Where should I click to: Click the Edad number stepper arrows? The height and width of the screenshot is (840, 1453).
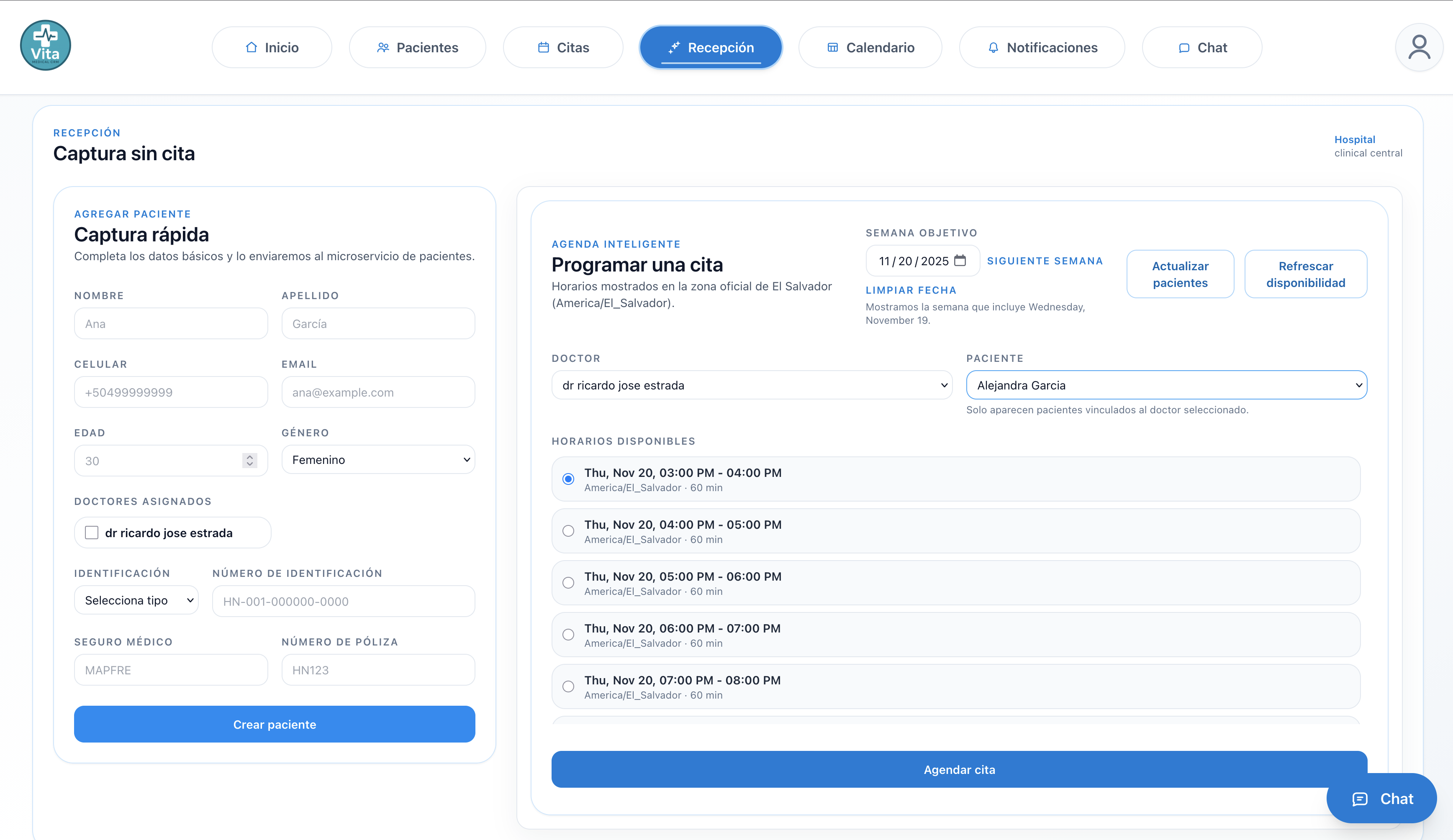tap(250, 460)
